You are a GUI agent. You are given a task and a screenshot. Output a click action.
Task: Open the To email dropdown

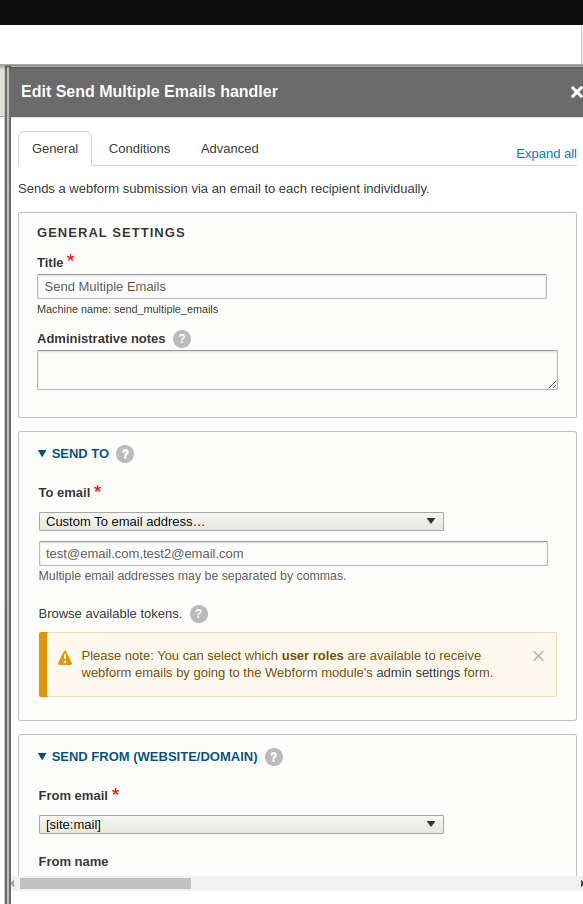click(x=241, y=522)
